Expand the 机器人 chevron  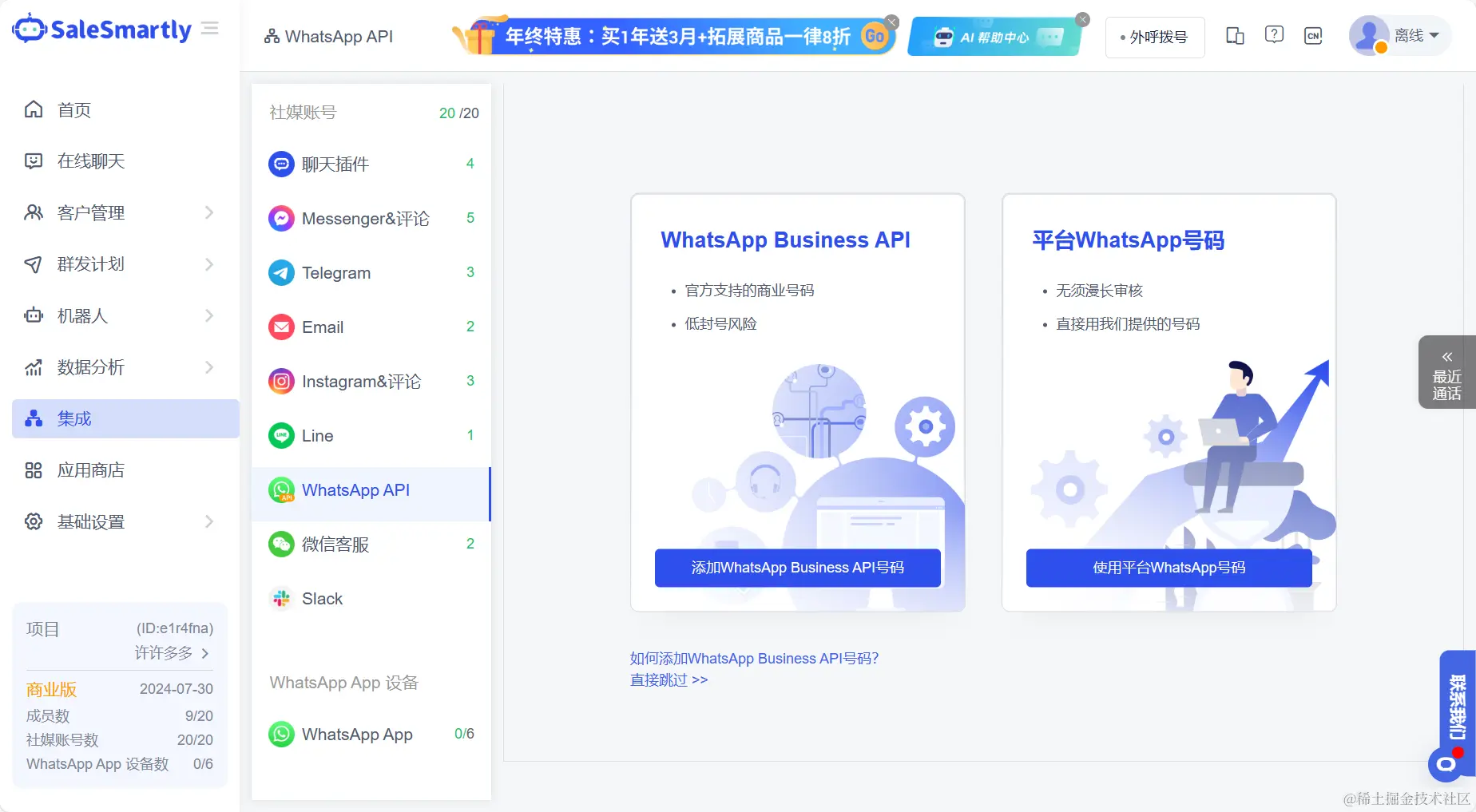tap(209, 315)
